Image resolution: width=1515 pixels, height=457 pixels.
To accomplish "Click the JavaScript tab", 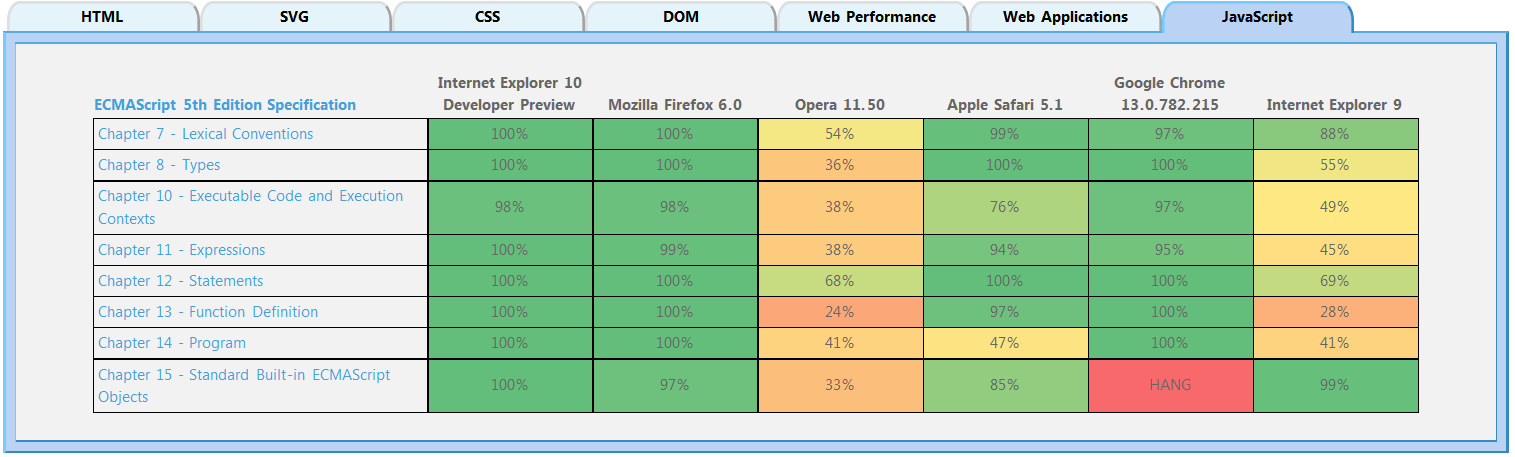I will [1257, 17].
